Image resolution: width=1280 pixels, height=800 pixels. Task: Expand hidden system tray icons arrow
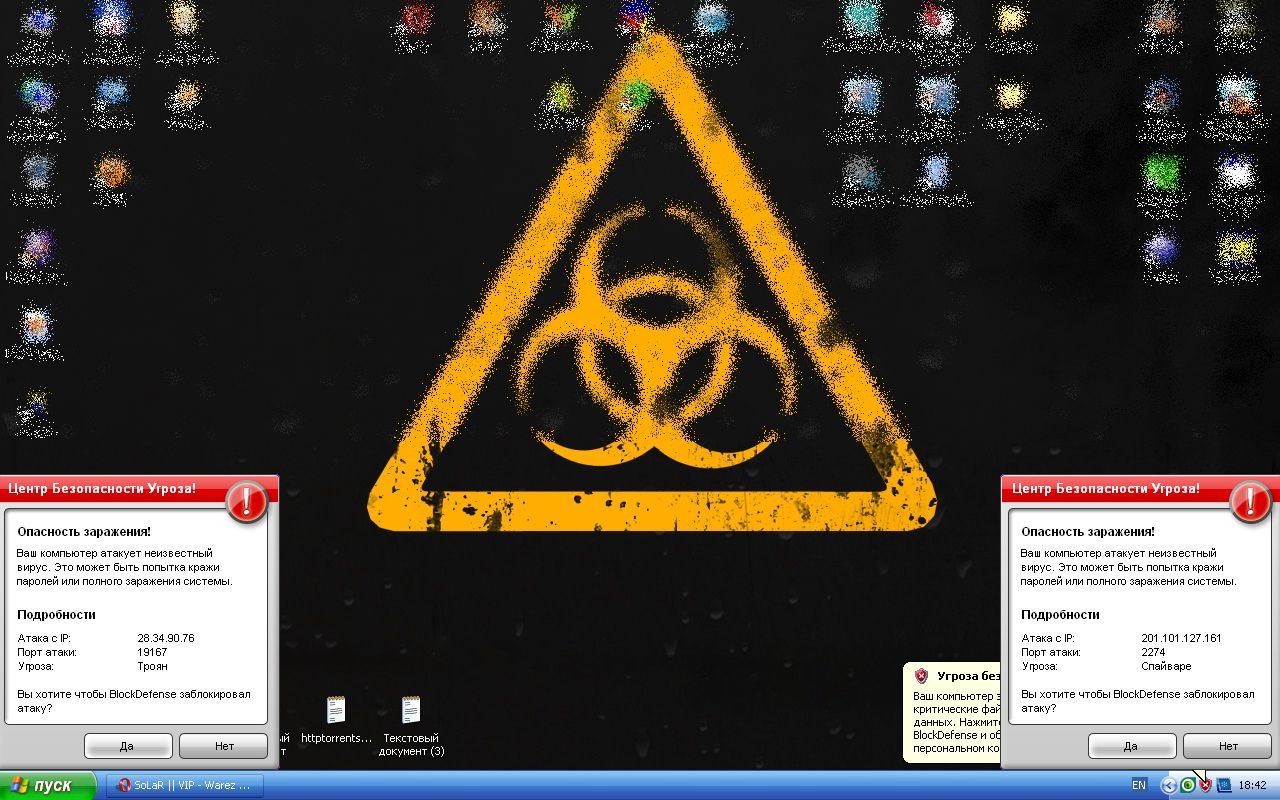tap(1168, 786)
